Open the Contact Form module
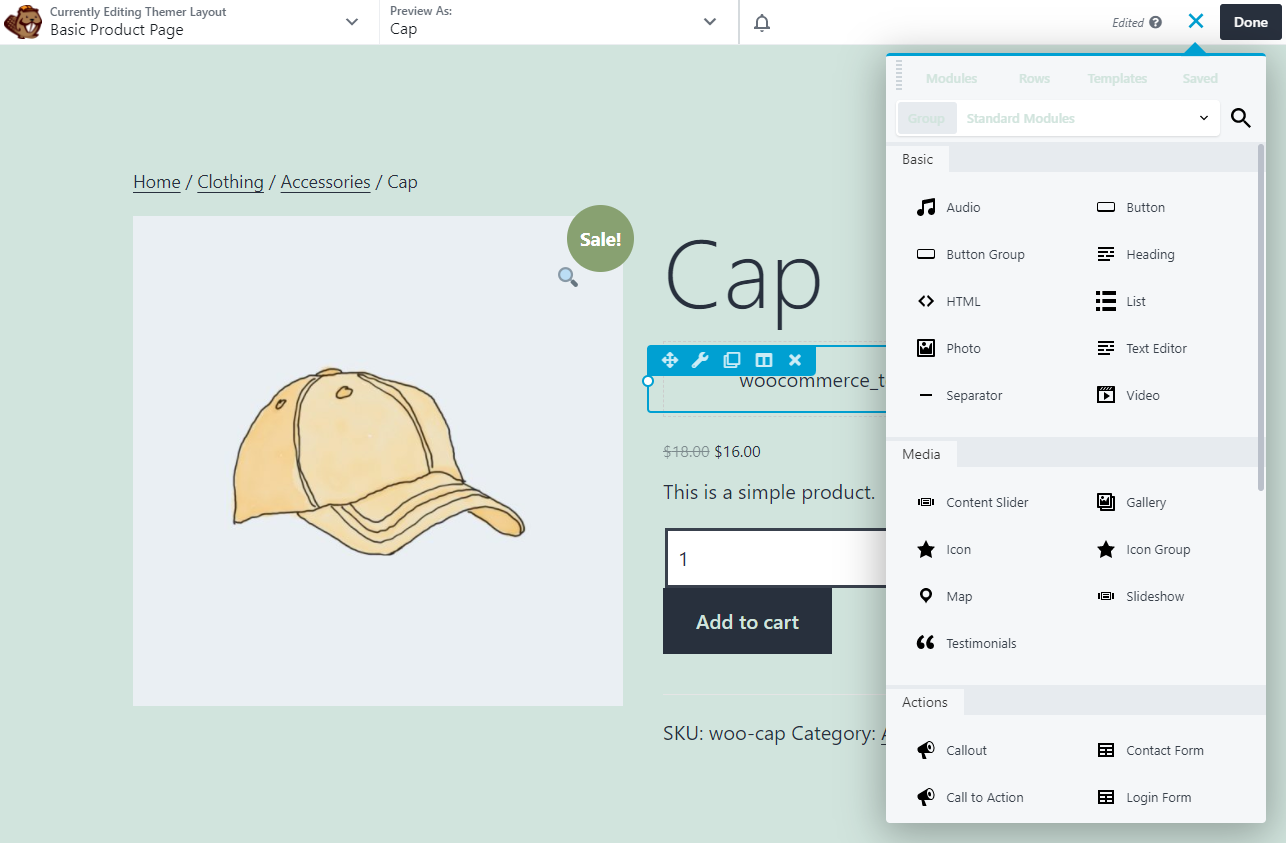The image size is (1286, 843). tap(1163, 750)
